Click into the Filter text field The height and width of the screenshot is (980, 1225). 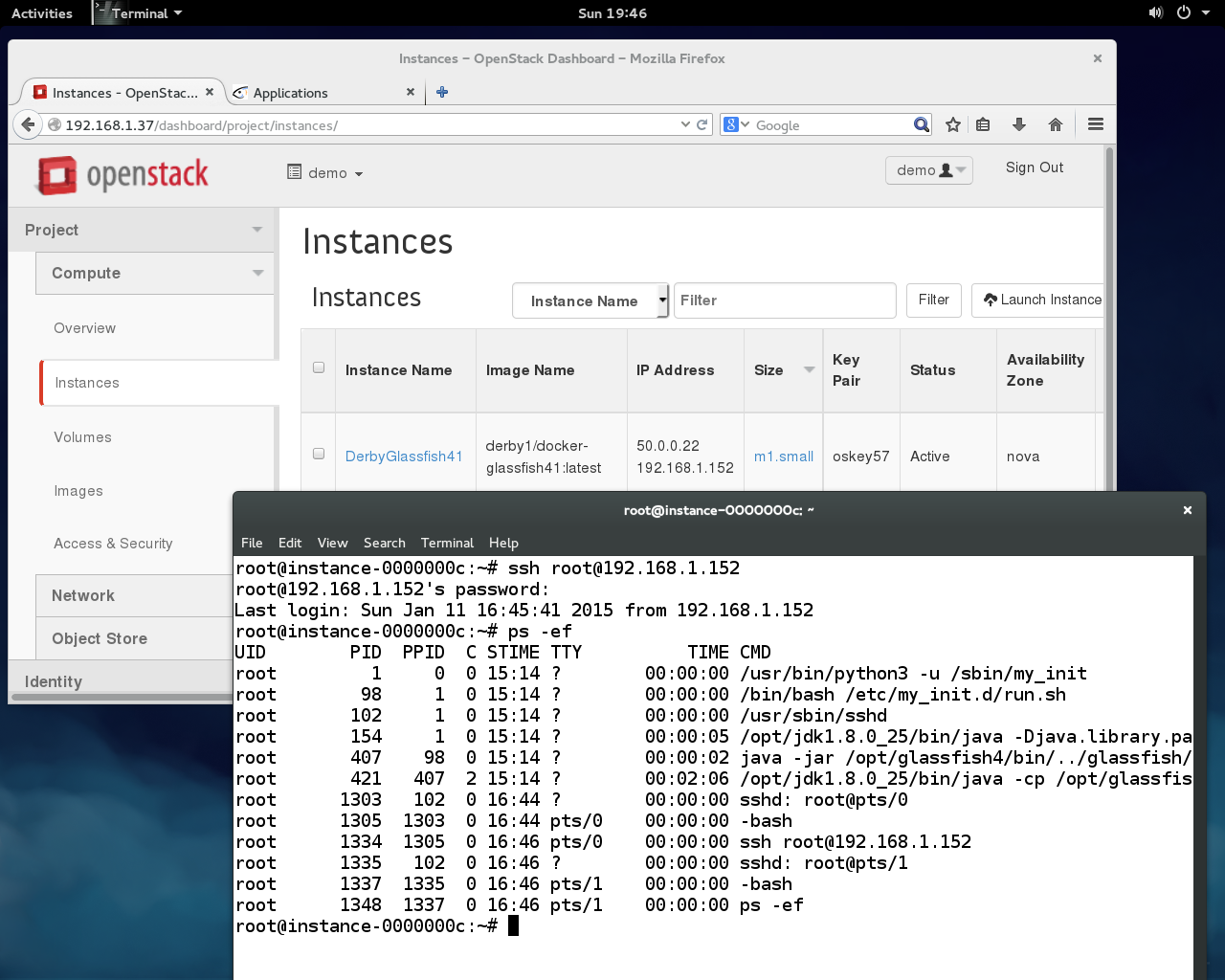coord(785,301)
